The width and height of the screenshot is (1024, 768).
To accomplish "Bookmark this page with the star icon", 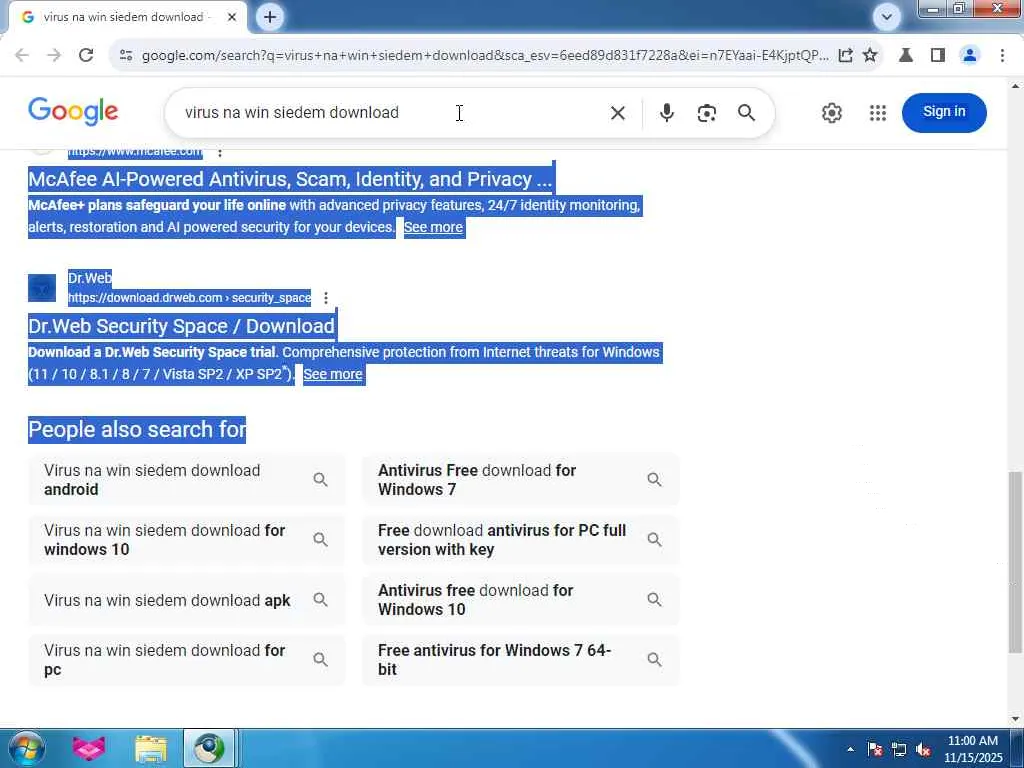I will pyautogui.click(x=870, y=56).
